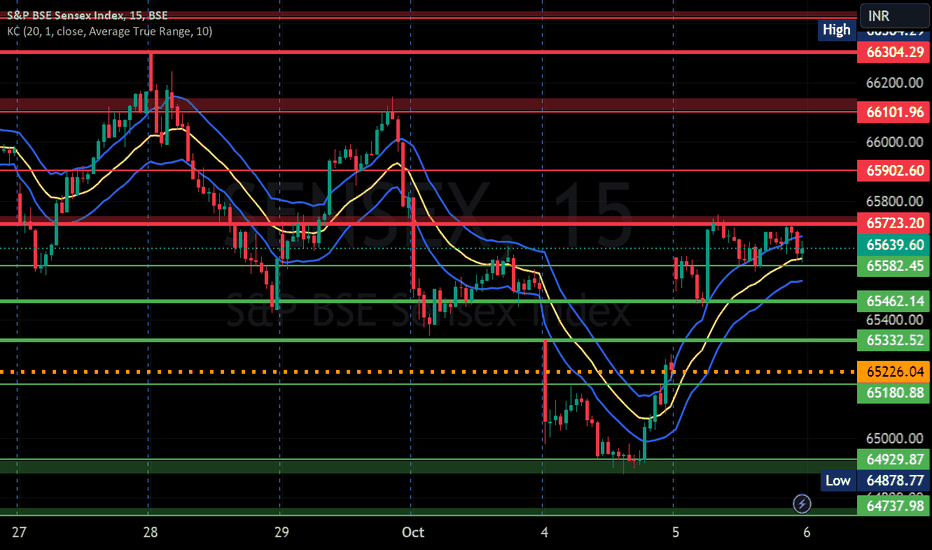Click the Oct marker on time axis
The width and height of the screenshot is (932, 550).
tap(413, 532)
